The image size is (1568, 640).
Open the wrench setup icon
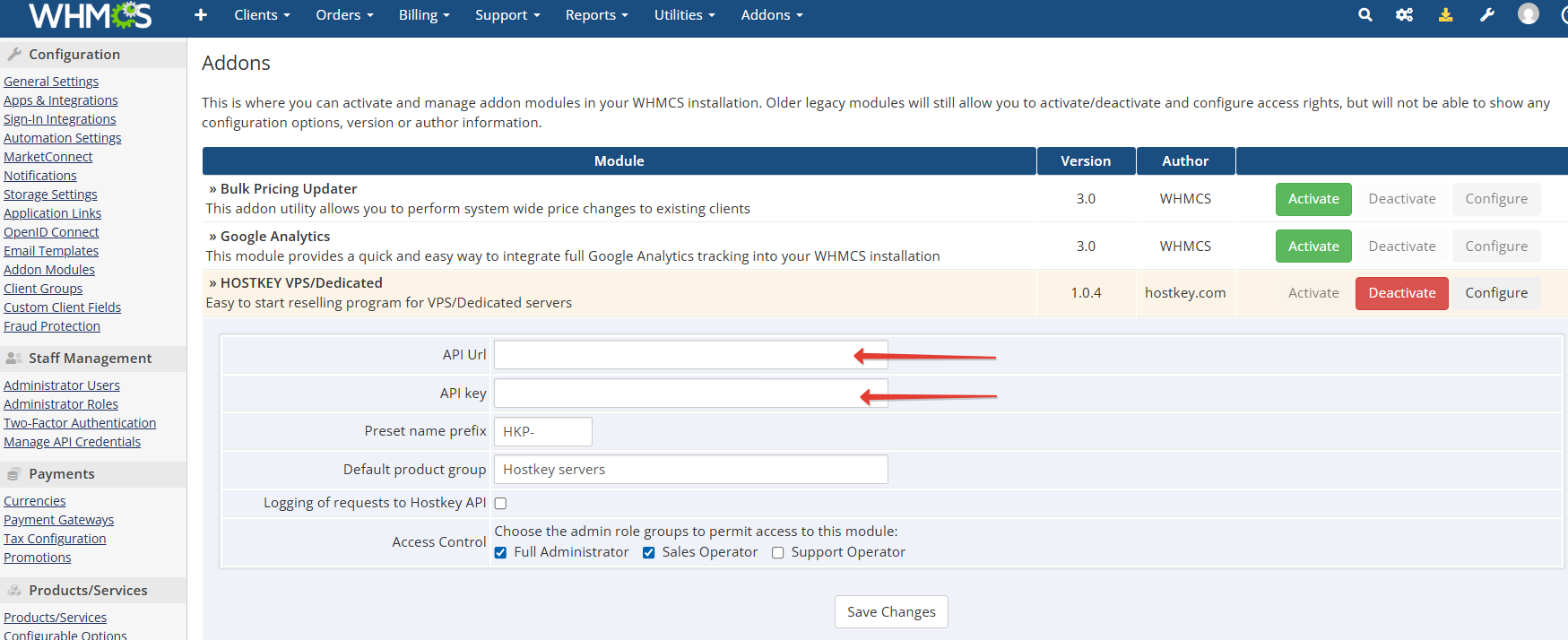[x=1486, y=15]
